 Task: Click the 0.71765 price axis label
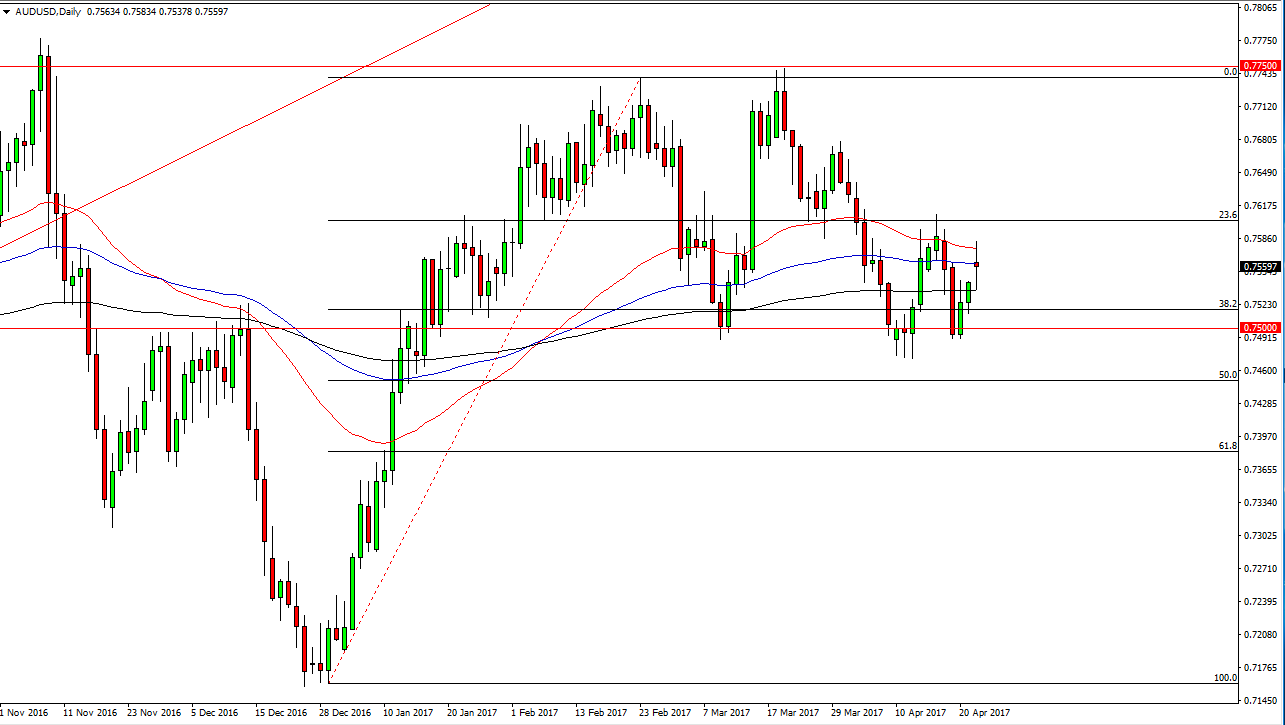[x=1259, y=667]
